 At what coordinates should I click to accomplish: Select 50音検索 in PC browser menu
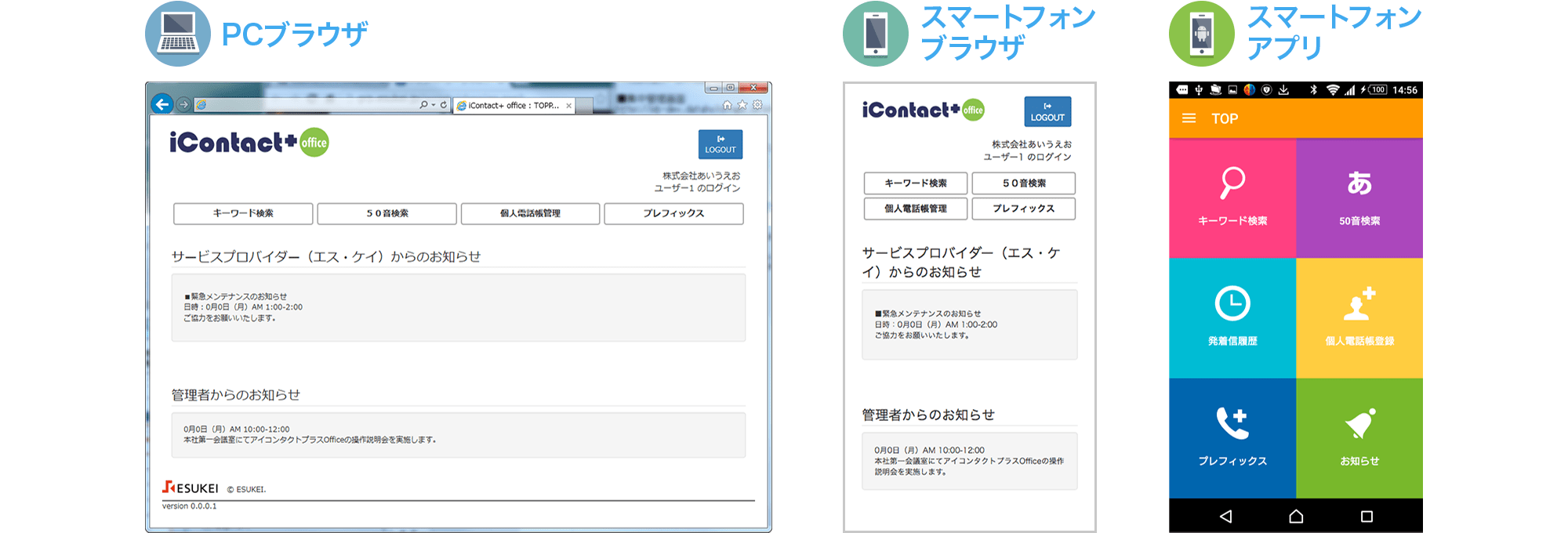[387, 213]
